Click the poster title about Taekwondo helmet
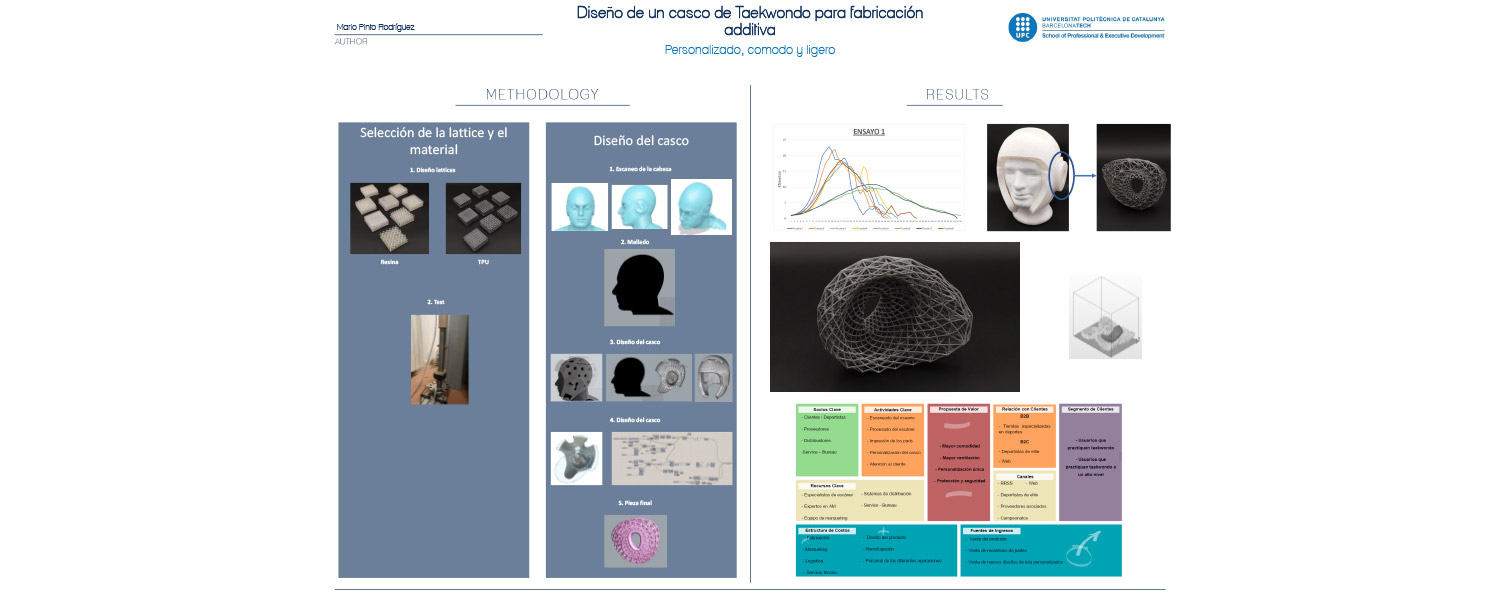This screenshot has width=1500, height=600. coord(749,21)
